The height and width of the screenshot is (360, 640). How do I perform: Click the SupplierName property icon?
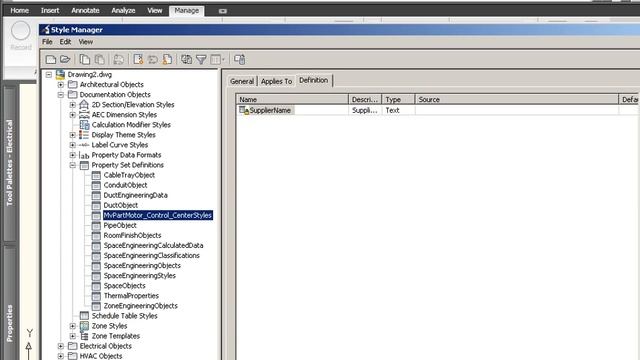click(244, 110)
